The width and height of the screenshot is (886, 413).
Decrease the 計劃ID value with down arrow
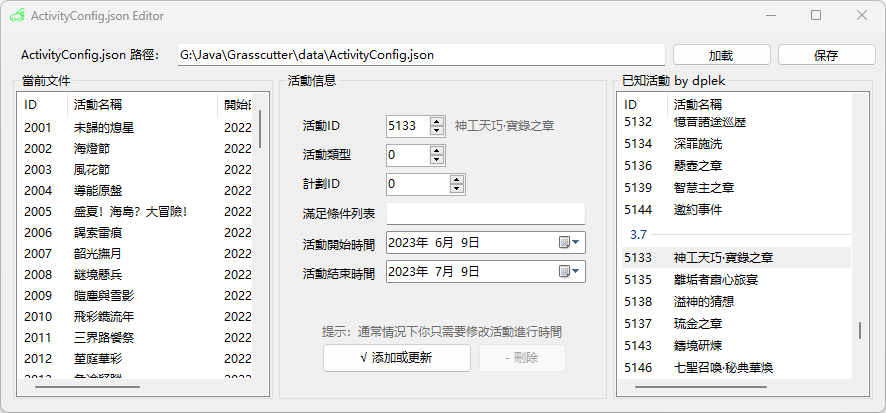(457, 188)
